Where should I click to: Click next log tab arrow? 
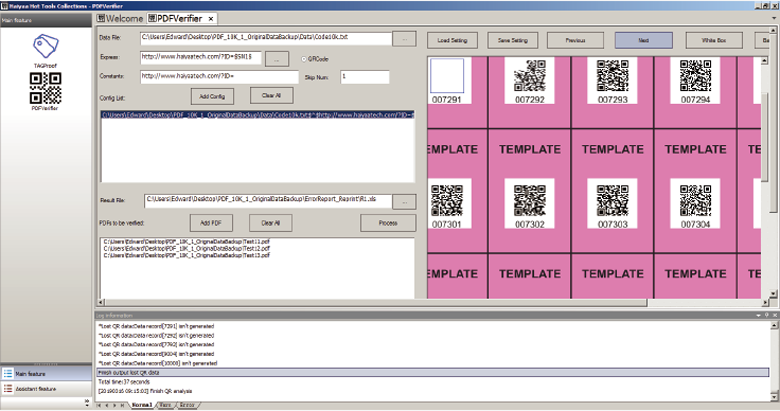tap(114, 406)
